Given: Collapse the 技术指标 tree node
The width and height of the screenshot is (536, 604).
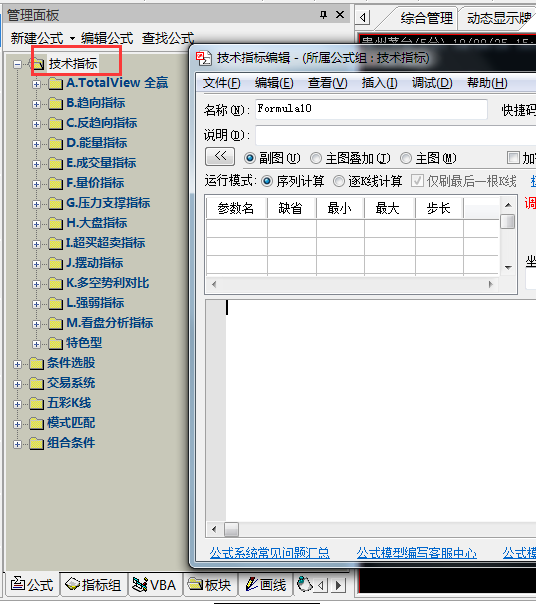Looking at the screenshot, I should click(17, 64).
